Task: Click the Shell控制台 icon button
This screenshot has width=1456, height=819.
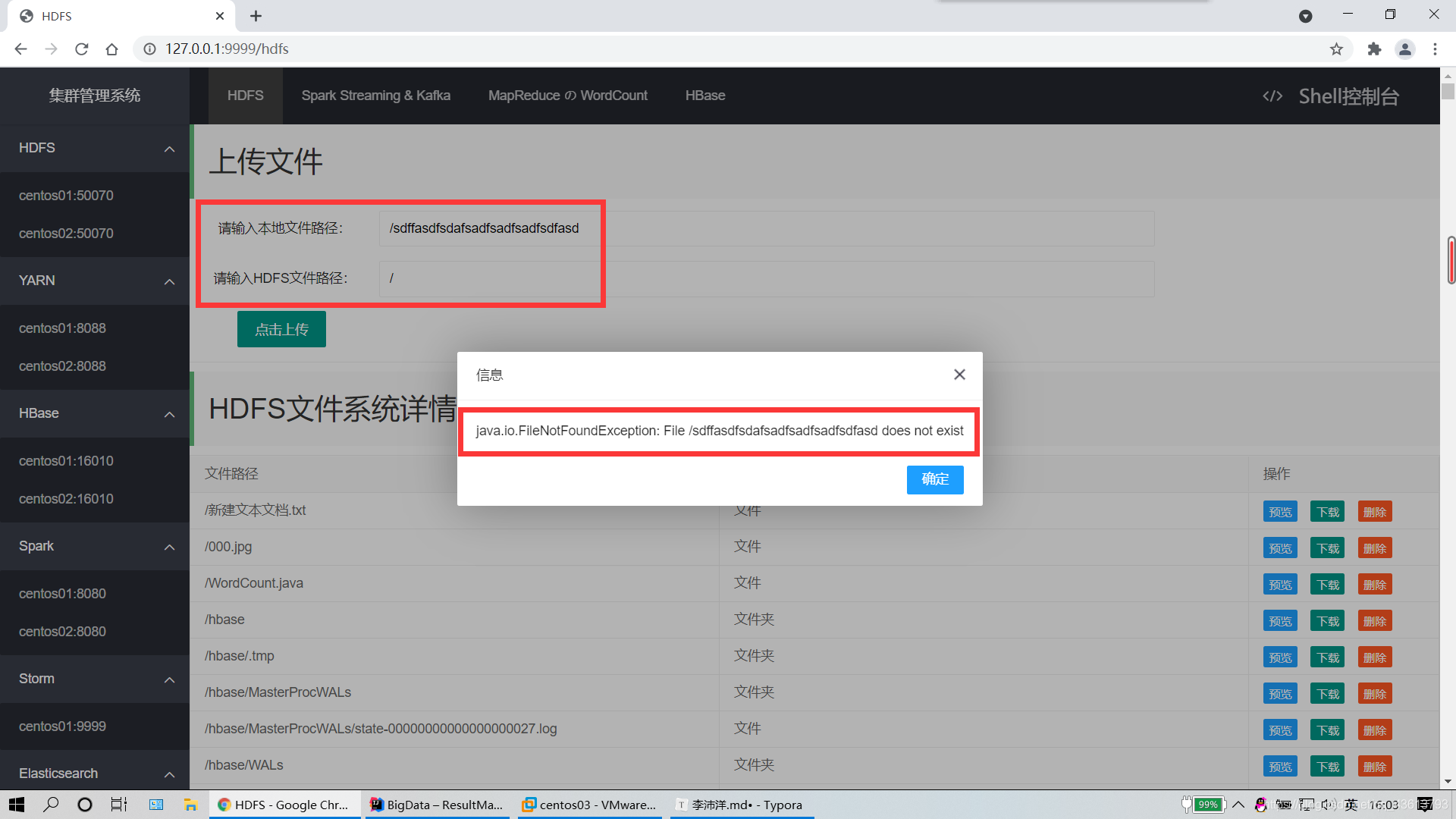Action: coord(1273,95)
